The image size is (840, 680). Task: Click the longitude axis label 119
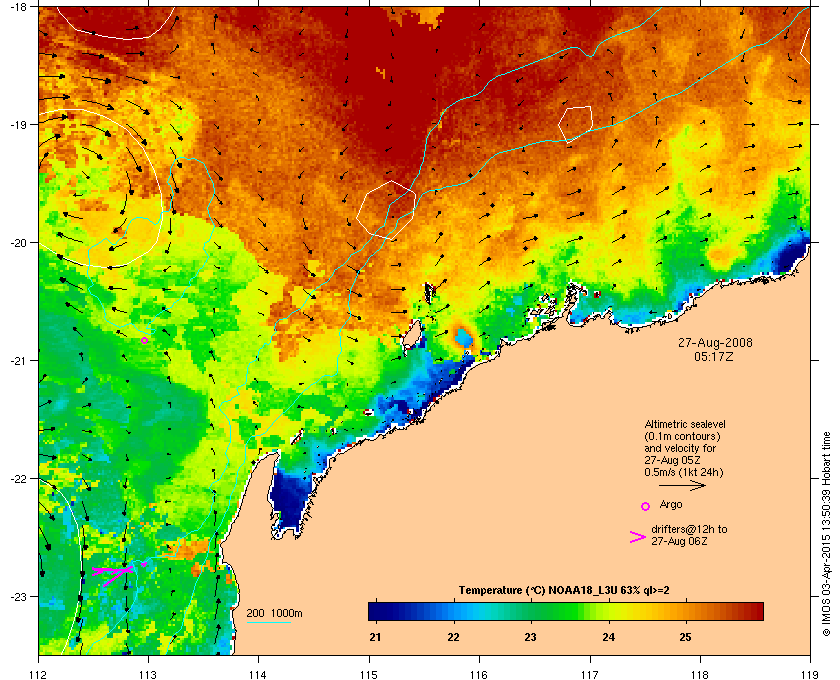click(810, 674)
